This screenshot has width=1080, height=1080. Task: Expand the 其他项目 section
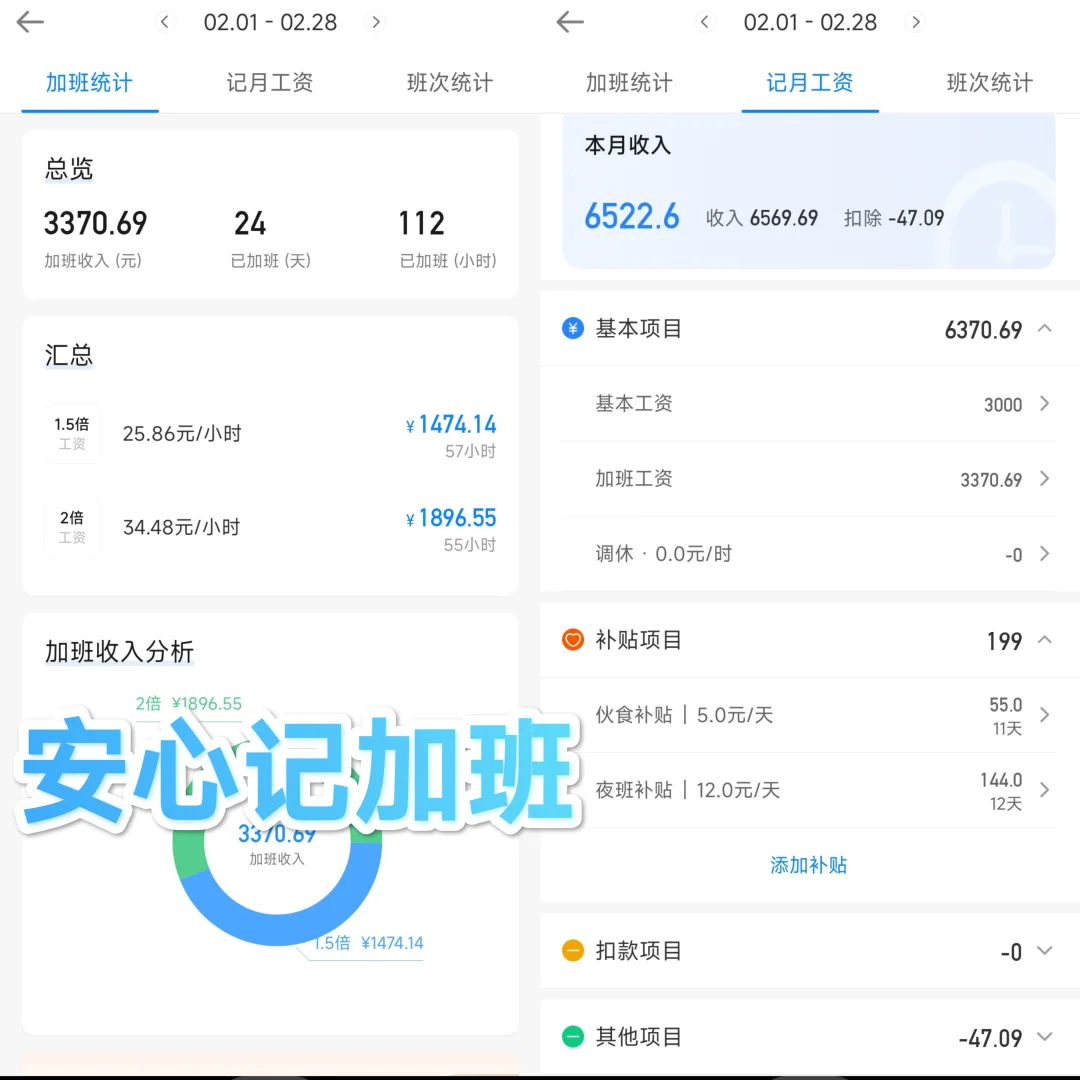(1045, 1038)
